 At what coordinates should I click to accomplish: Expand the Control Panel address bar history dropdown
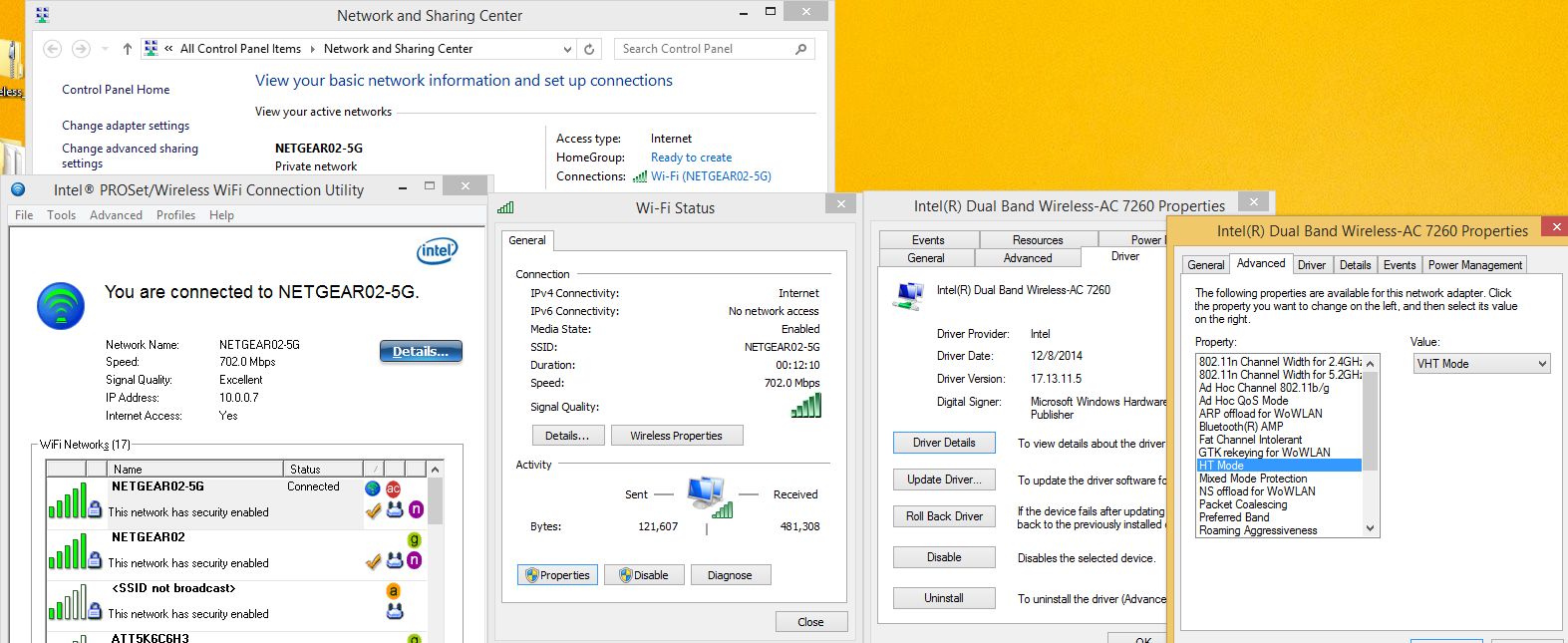point(567,49)
